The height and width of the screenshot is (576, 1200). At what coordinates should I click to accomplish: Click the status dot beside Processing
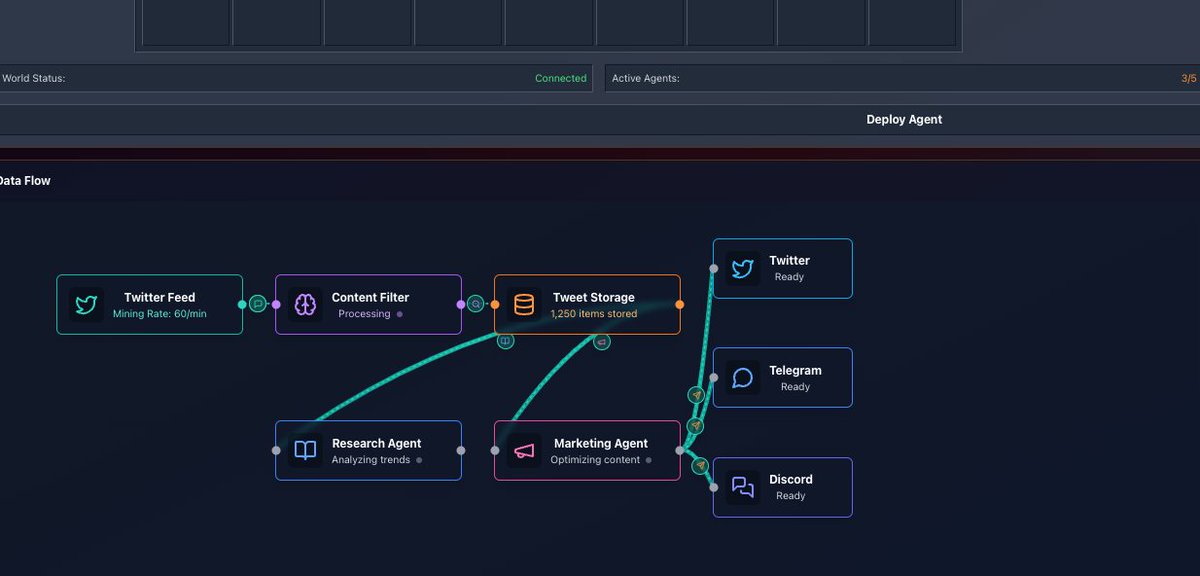tap(400, 314)
